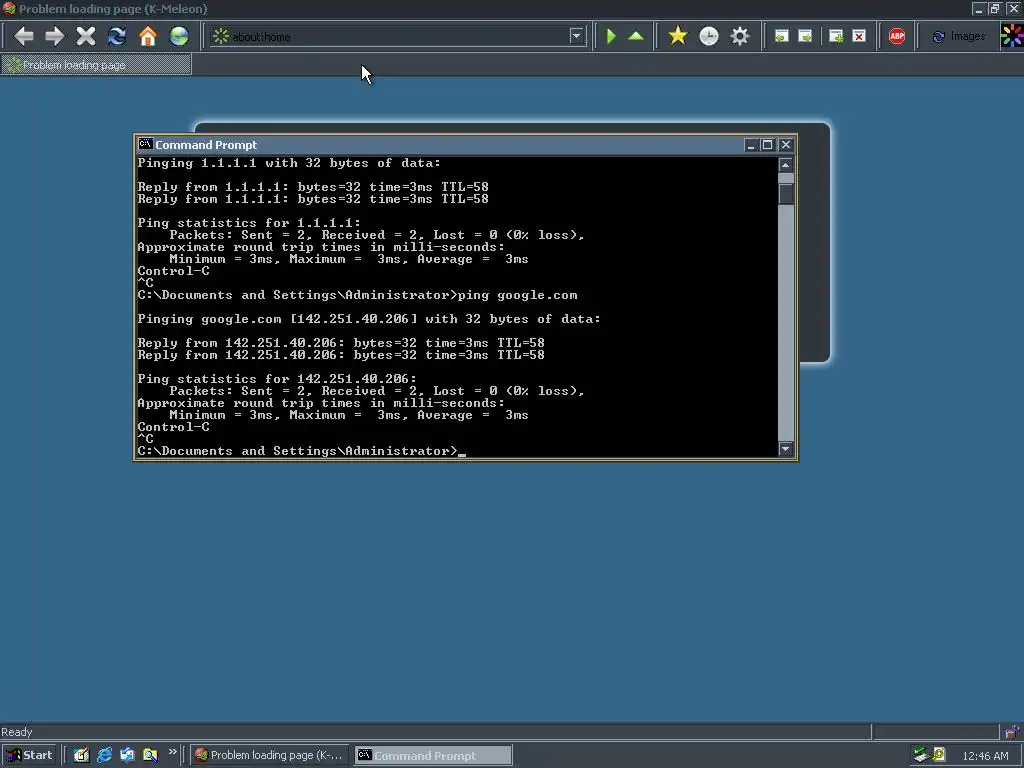The width and height of the screenshot is (1024, 768).
Task: Click the network connection tray icon
Action: pos(920,755)
